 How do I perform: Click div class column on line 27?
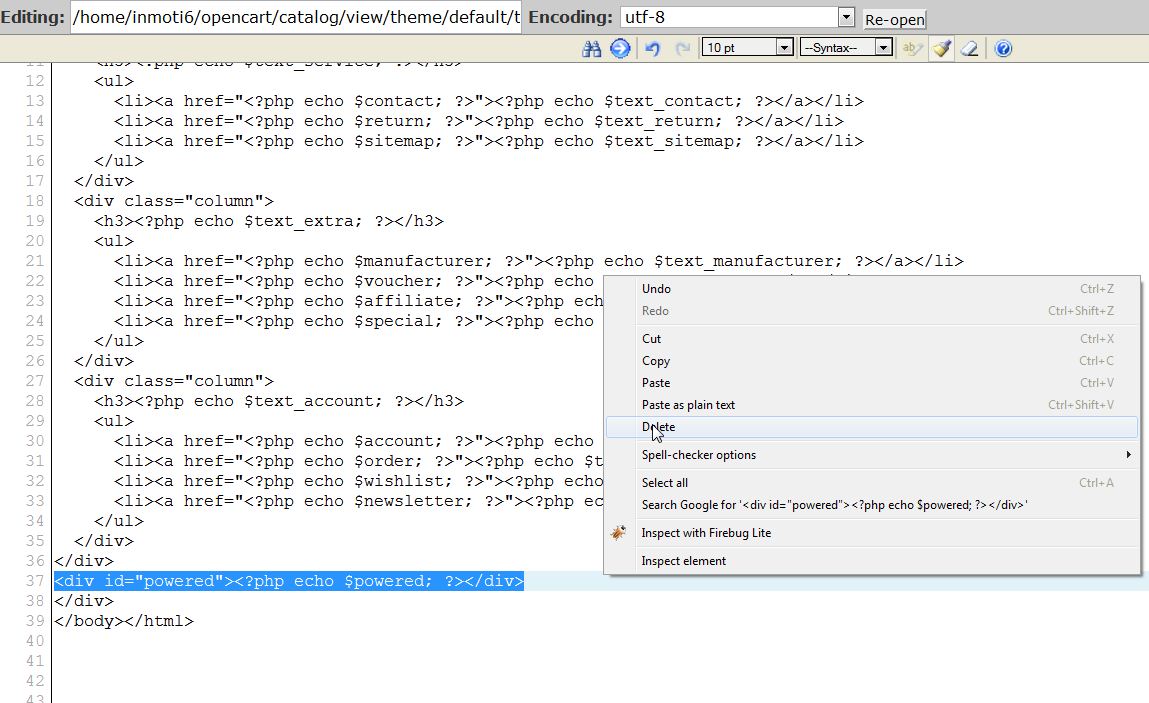(x=174, y=381)
